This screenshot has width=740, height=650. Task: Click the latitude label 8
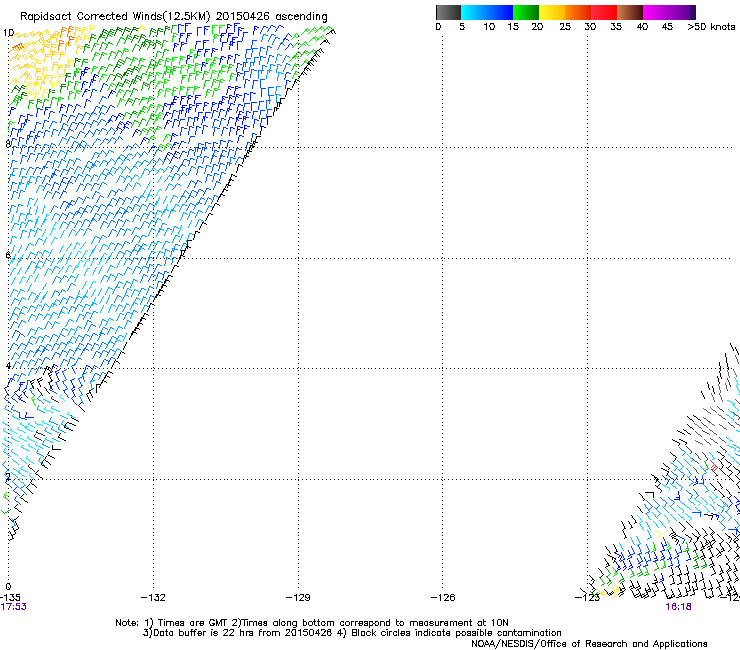click(8, 144)
